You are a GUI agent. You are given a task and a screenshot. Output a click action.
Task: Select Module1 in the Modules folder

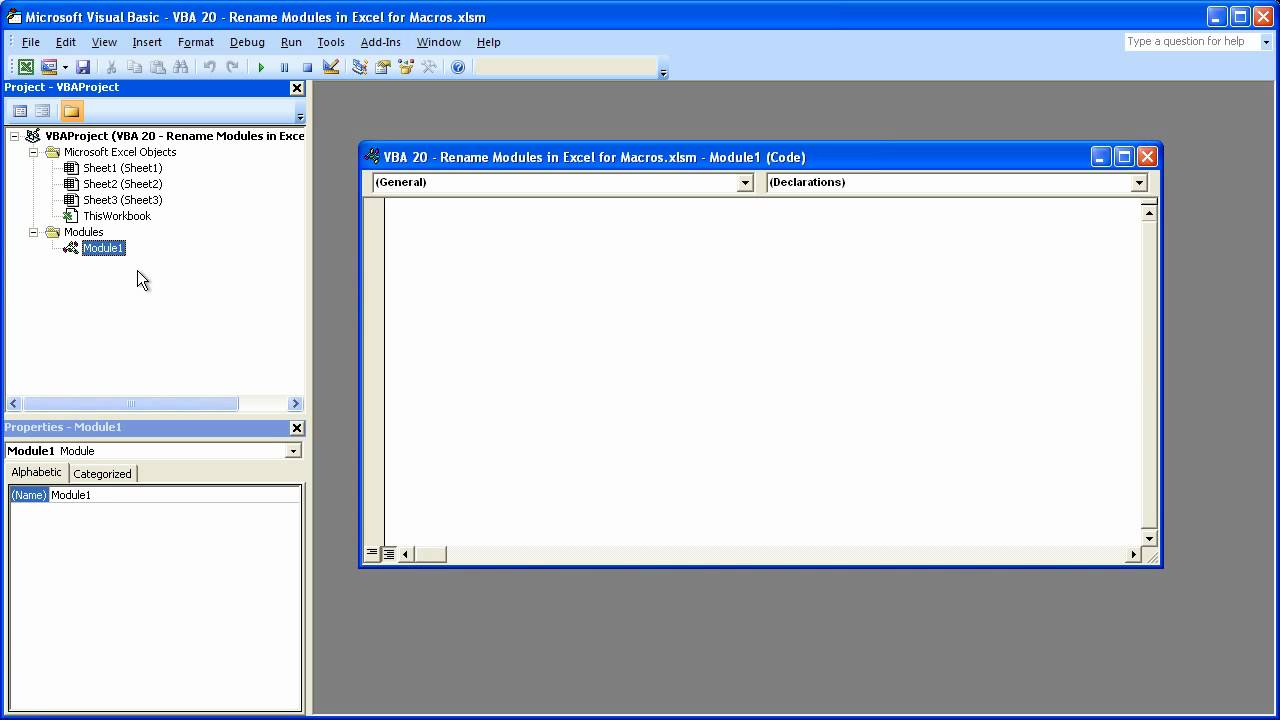(103, 248)
